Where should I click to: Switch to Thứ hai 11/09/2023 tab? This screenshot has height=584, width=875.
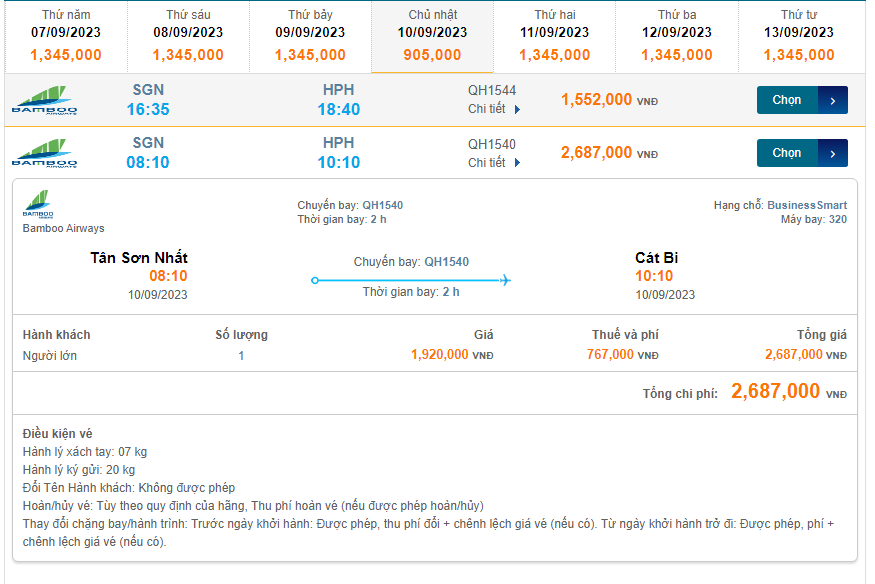(x=554, y=36)
